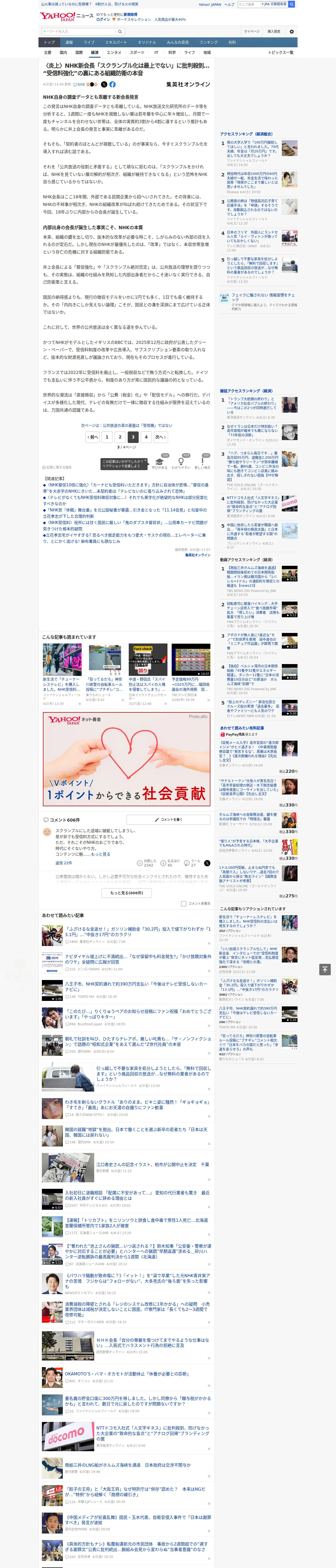Open the NTTドコモ docomo logo article thumbnail
The height and width of the screenshot is (1568, 336).
click(x=68, y=1436)
